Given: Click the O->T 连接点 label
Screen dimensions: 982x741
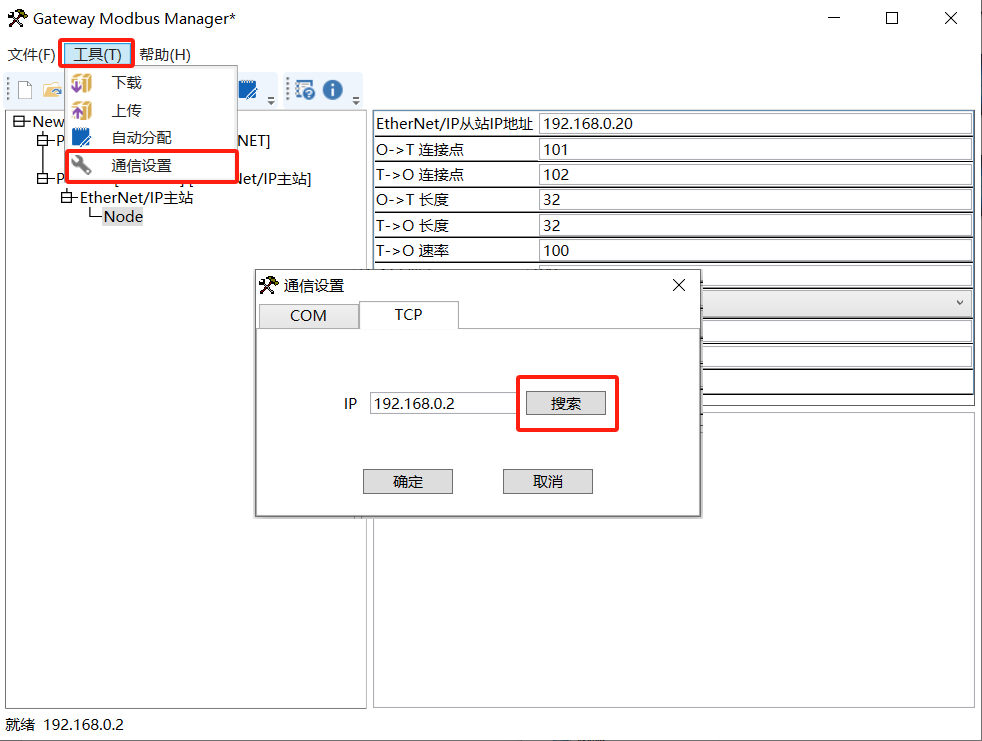Looking at the screenshot, I should [420, 150].
